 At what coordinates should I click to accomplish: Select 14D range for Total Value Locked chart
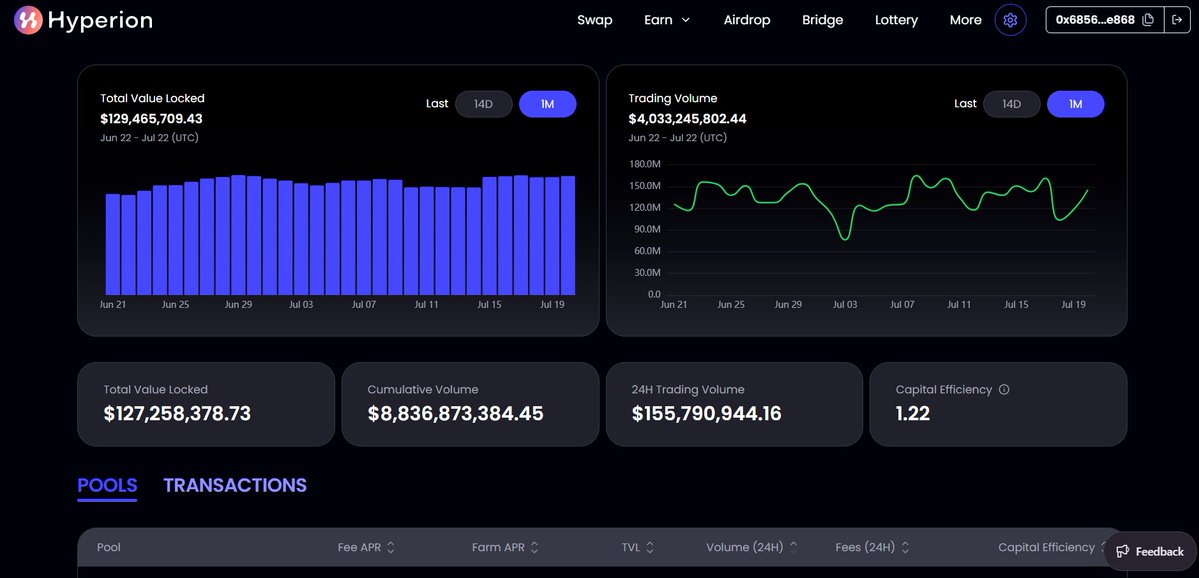(483, 104)
